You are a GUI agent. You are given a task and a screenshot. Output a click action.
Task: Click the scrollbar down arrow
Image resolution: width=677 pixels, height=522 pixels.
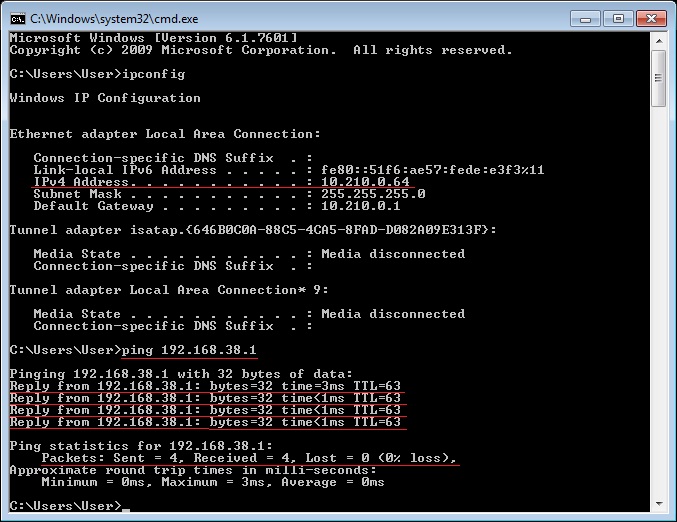[659, 505]
